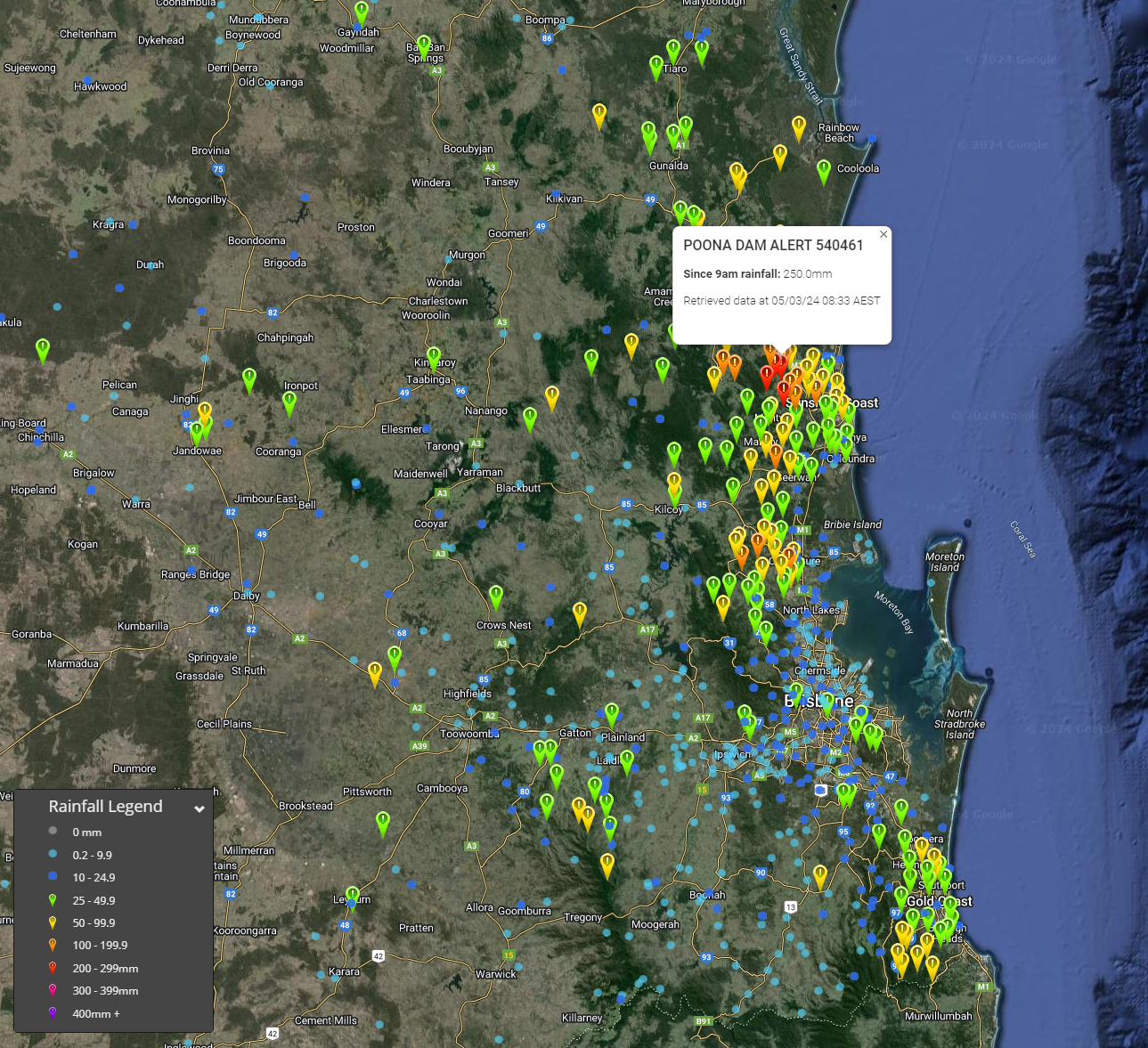Click the 'Since 9am rainfall: 250.0mm' text
The height and width of the screenshot is (1048, 1148).
[x=758, y=274]
